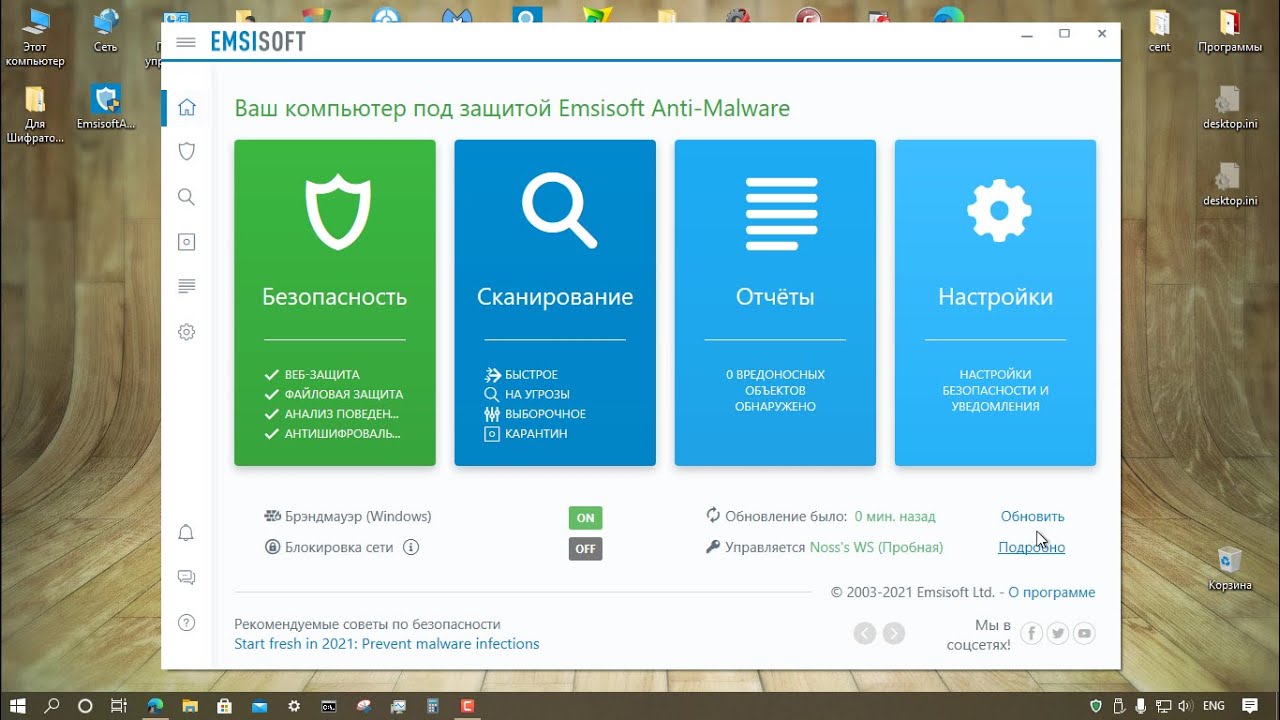Viewport: 1280px width, 720px height.
Task: Show previous security tip arrow
Action: [865, 633]
